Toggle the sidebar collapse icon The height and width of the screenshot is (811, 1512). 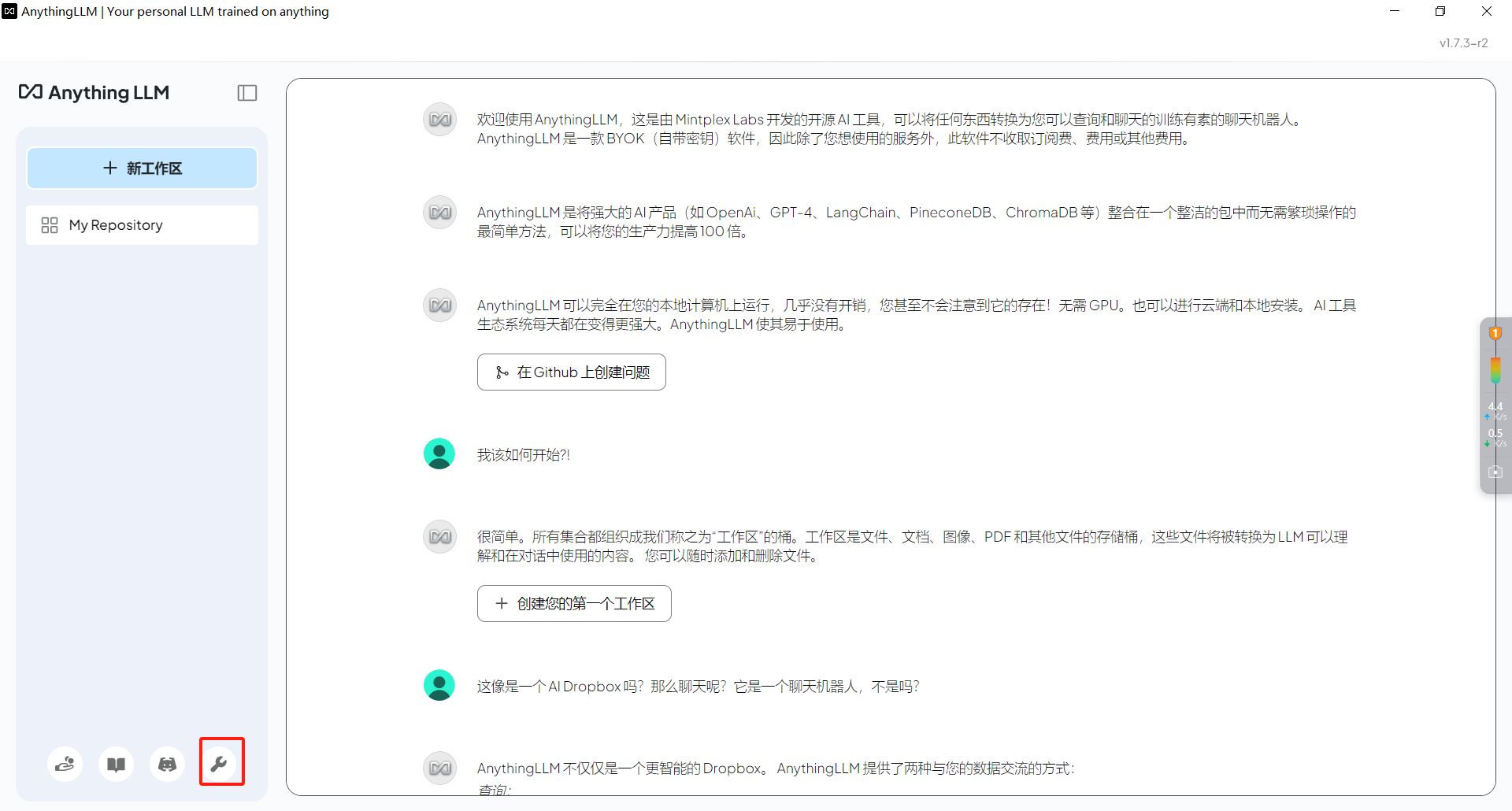[x=247, y=93]
